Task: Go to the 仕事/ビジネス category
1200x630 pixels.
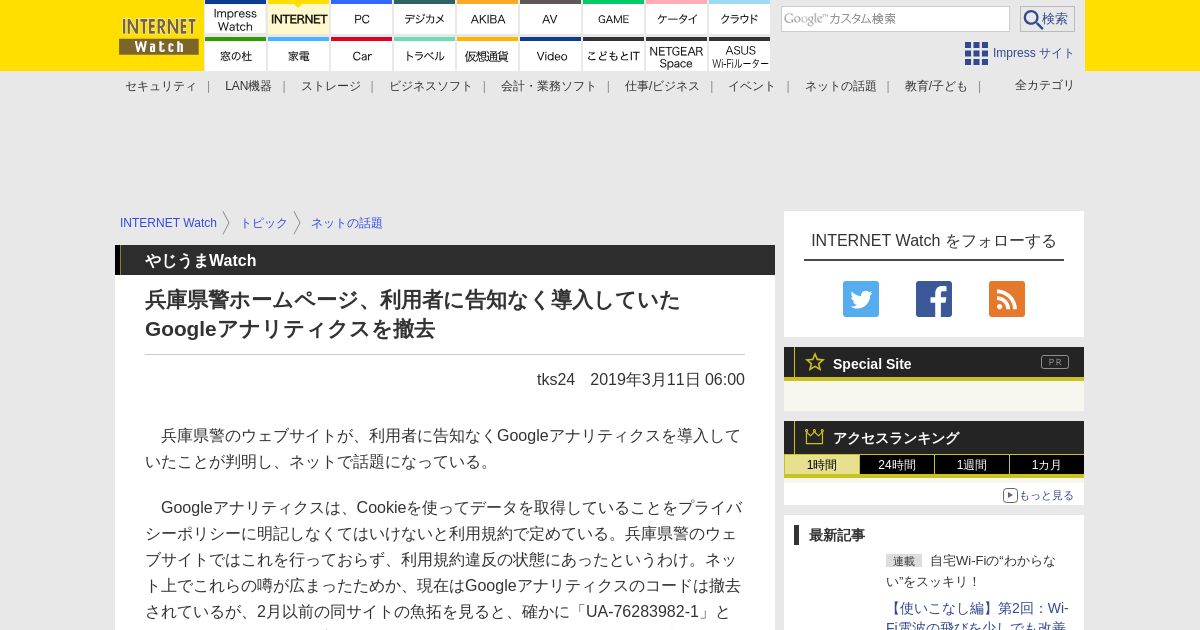Action: pos(662,86)
